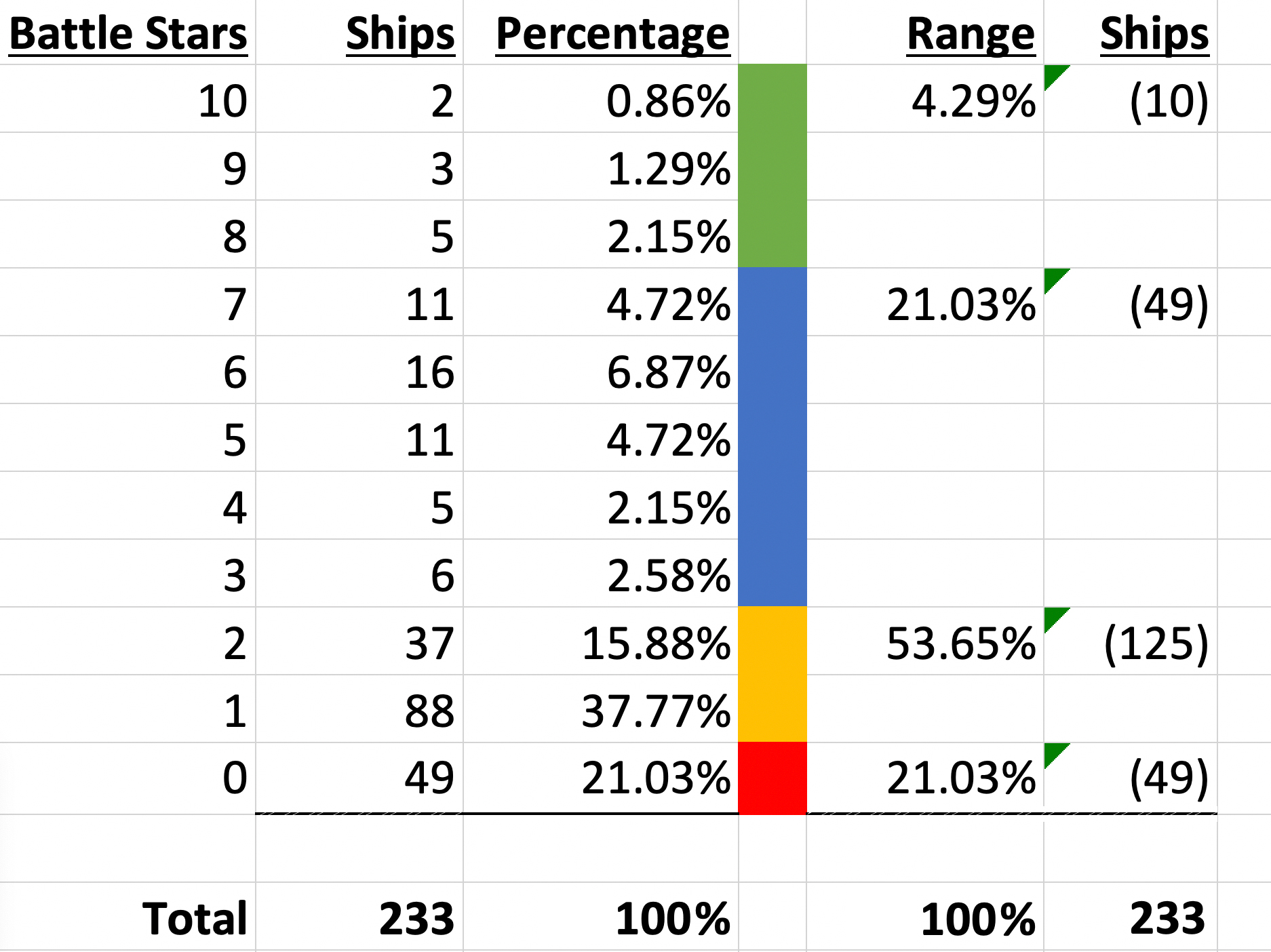
Task: Select the (10) ships cell
Action: [x=1131, y=98]
